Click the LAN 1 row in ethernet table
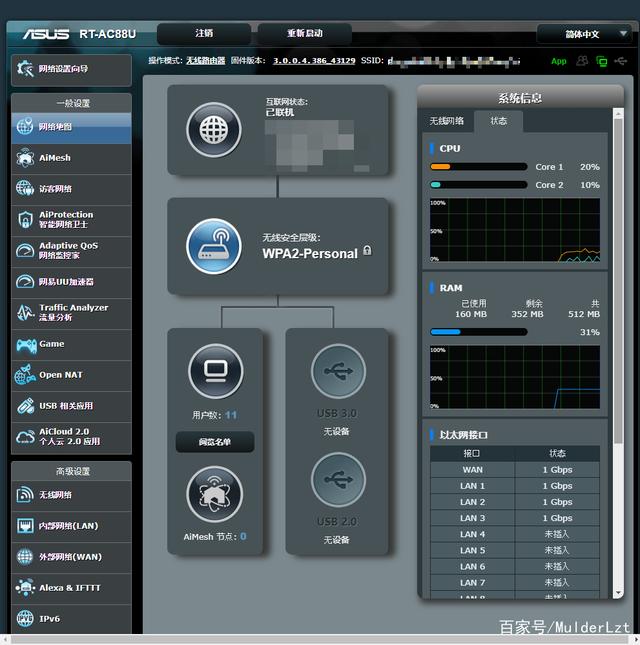This screenshot has width=640, height=645. [515, 486]
